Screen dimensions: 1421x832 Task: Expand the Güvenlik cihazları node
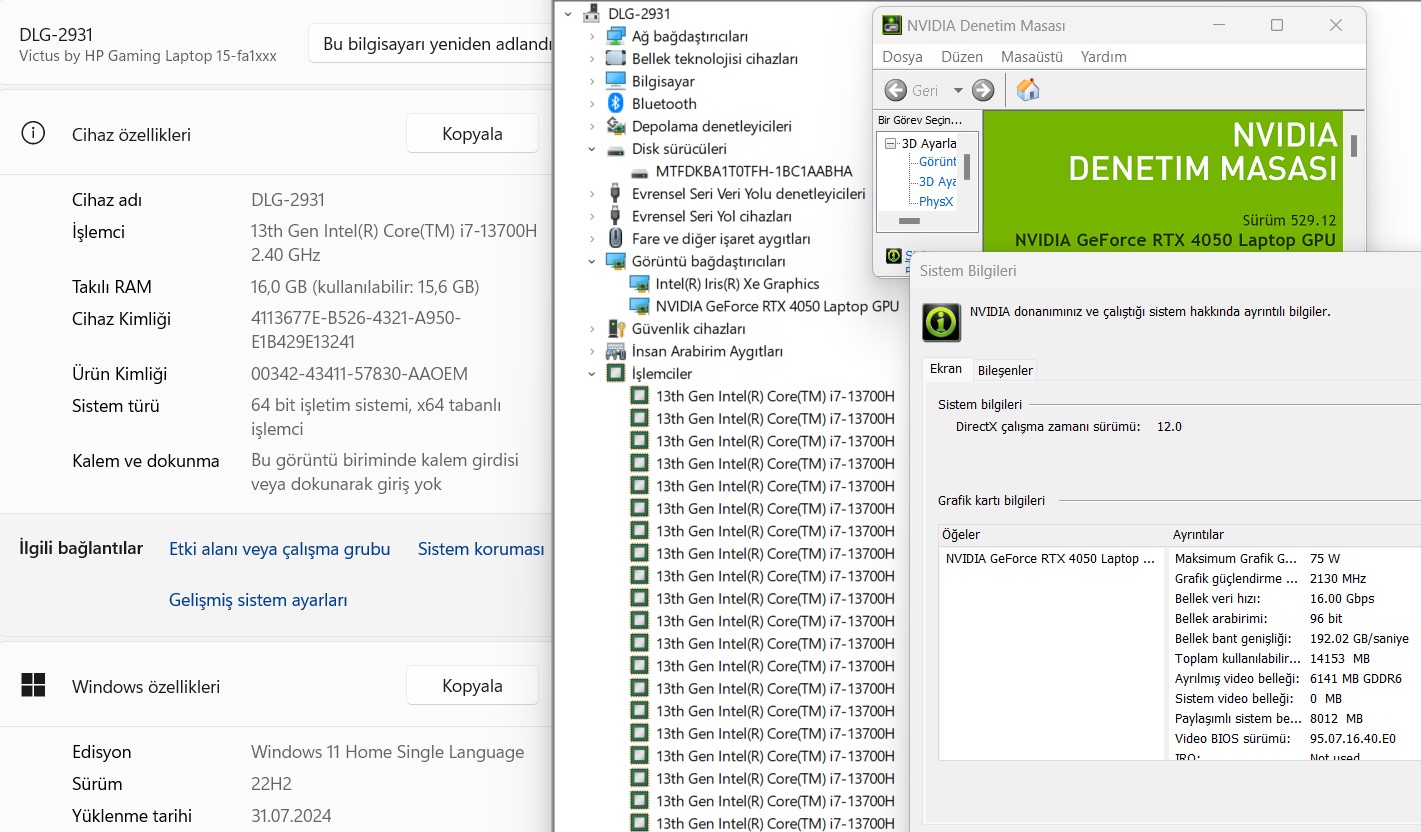tap(592, 329)
